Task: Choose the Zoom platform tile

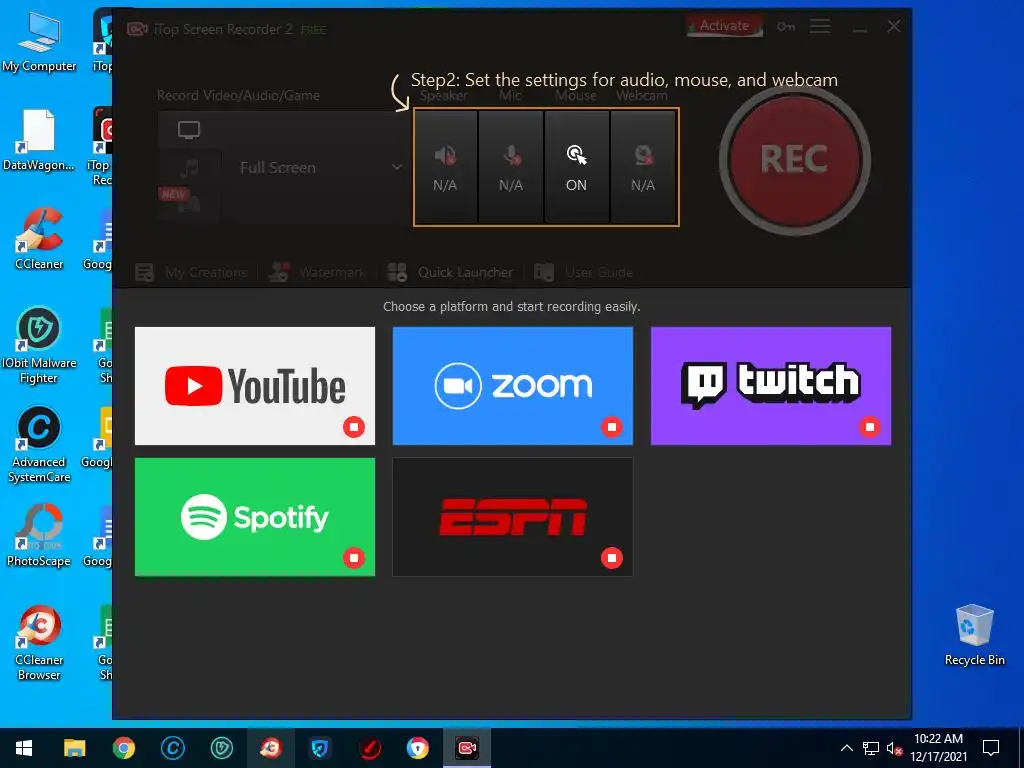Action: (513, 386)
